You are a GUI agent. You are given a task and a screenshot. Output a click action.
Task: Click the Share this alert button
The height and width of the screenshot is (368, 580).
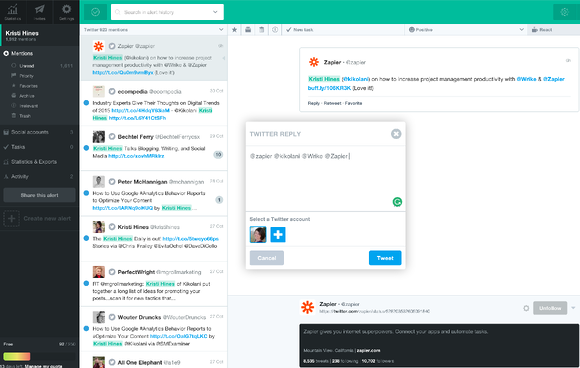39,195
